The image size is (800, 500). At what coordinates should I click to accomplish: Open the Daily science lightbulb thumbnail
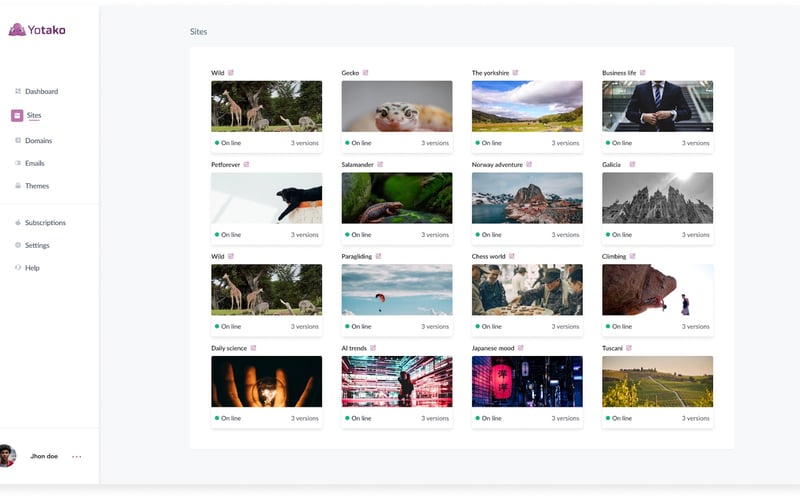click(x=266, y=382)
